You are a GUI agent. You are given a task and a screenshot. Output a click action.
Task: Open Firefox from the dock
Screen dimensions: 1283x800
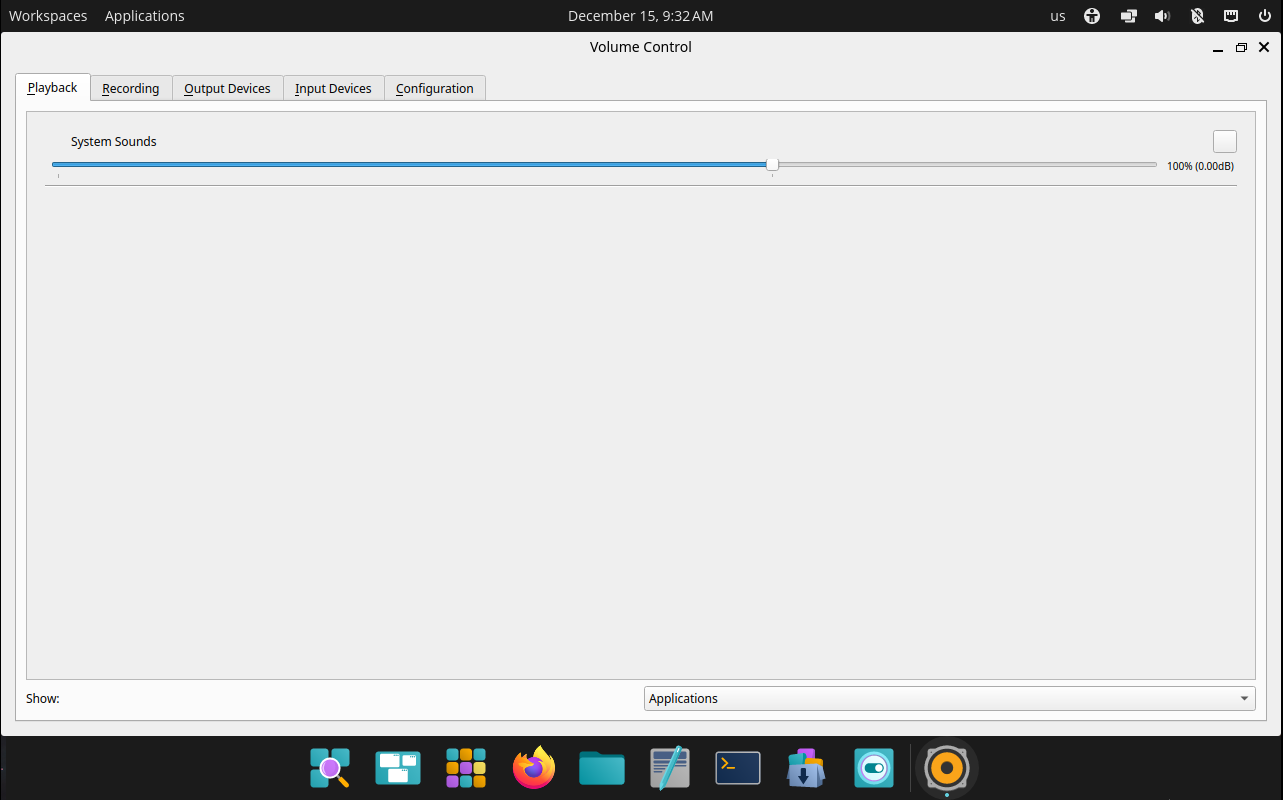tap(534, 768)
